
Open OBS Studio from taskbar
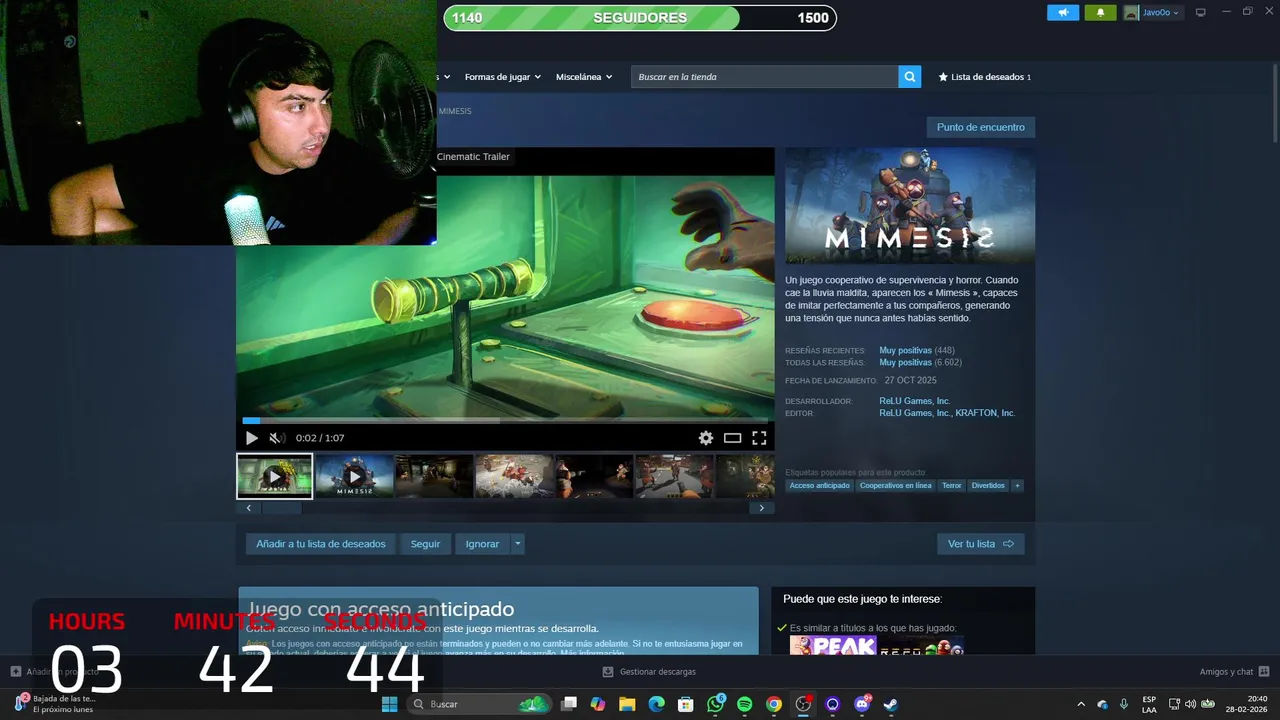[x=803, y=704]
